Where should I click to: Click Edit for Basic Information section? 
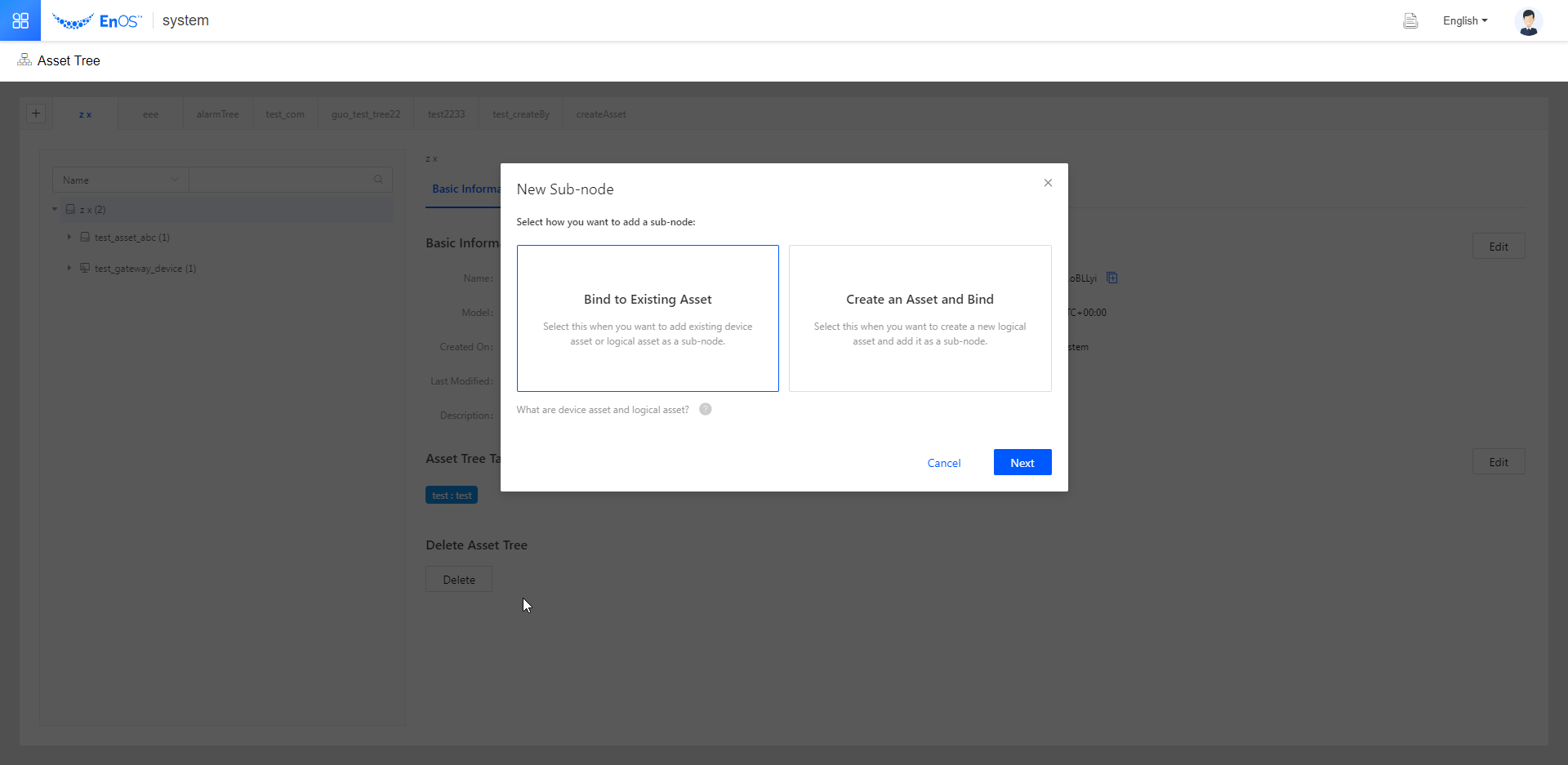click(x=1499, y=247)
